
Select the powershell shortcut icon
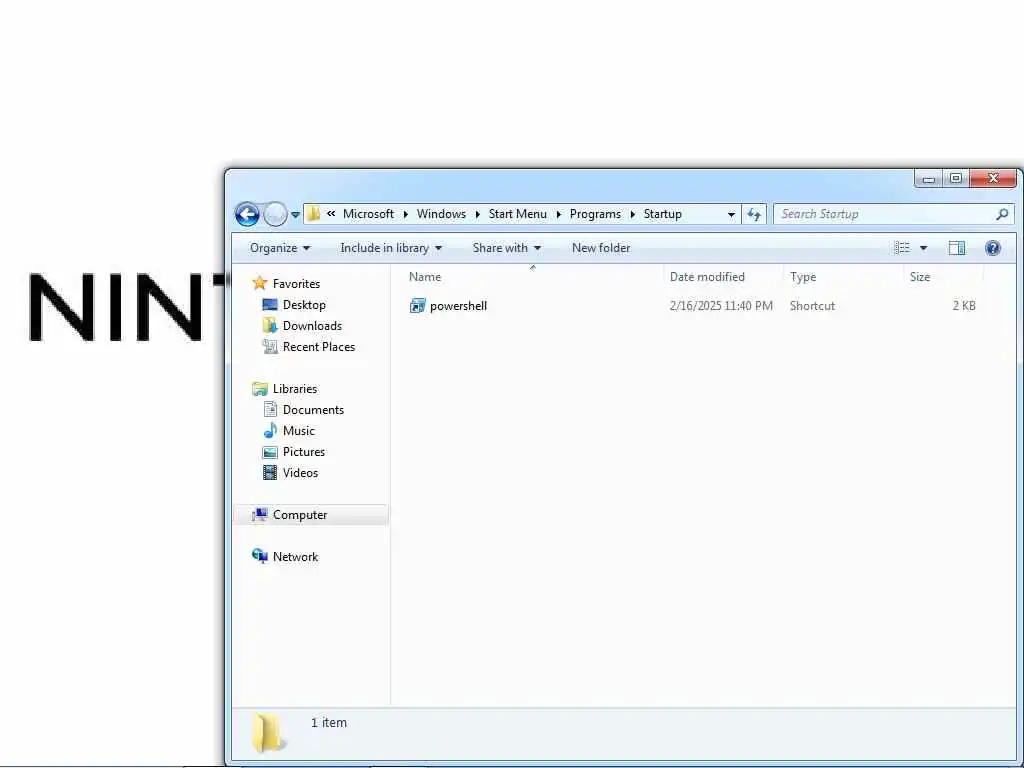pos(417,305)
